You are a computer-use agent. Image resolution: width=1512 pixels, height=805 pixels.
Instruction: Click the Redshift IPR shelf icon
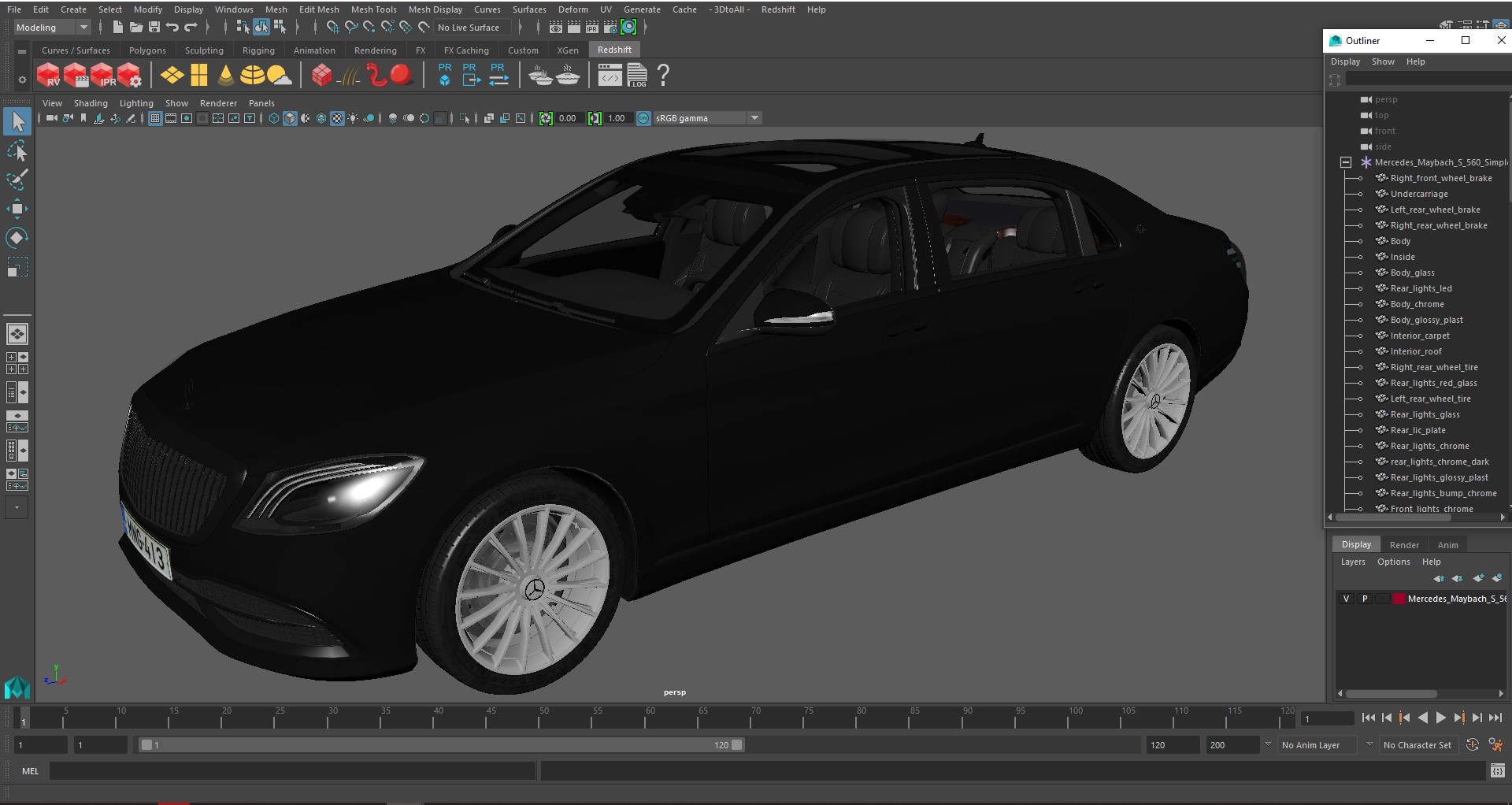coord(102,76)
